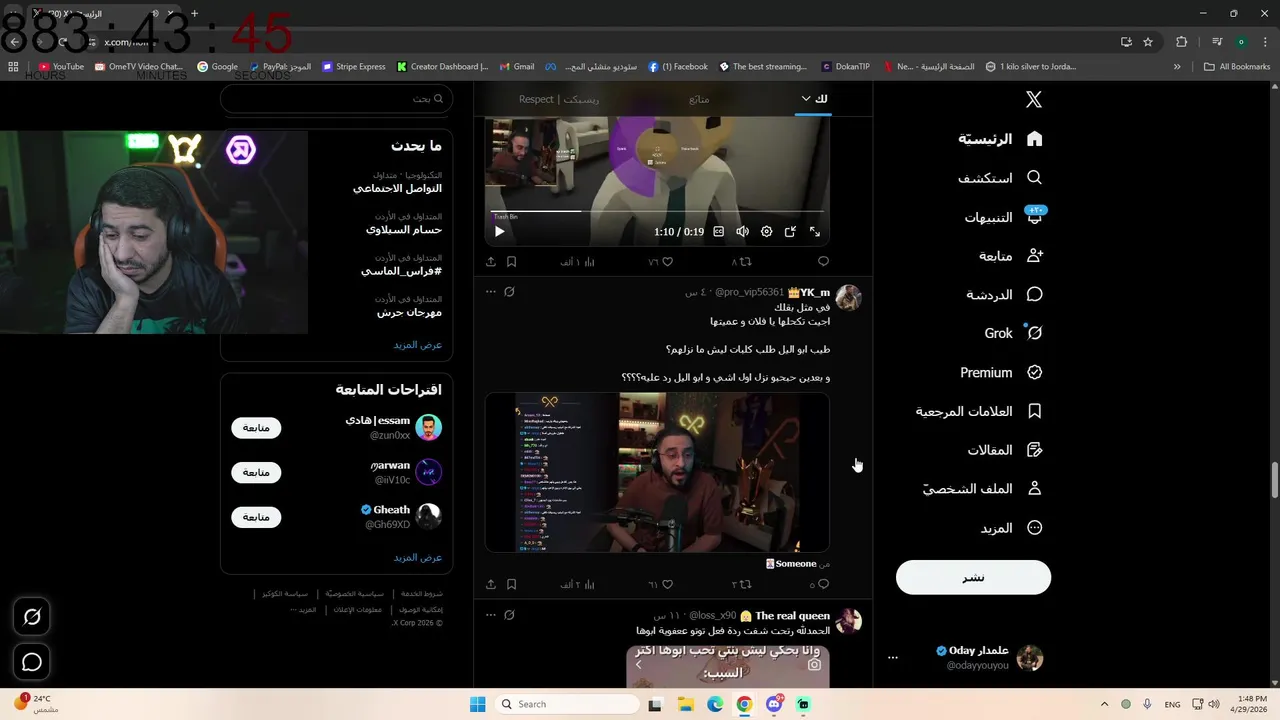Like YK_m's post with 61 likes
The width and height of the screenshot is (1280, 720).
click(x=660, y=584)
